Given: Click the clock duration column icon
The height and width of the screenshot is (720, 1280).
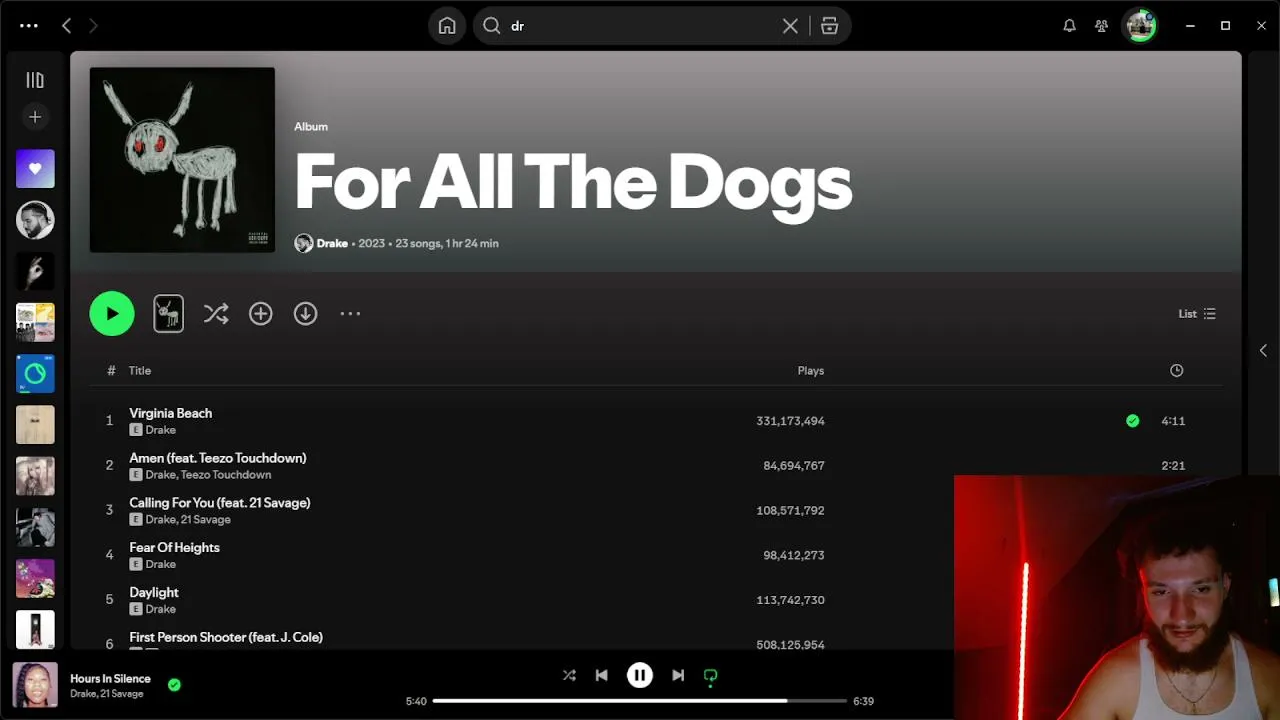Looking at the screenshot, I should coord(1177,371).
